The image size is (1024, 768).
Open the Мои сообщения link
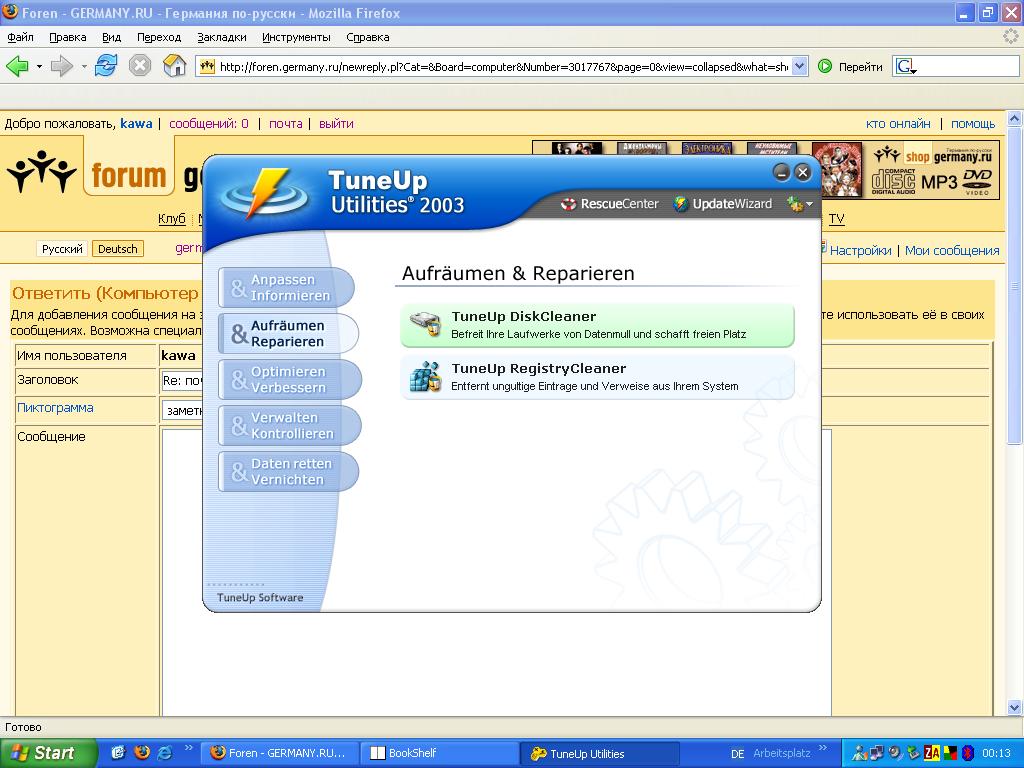[x=952, y=250]
